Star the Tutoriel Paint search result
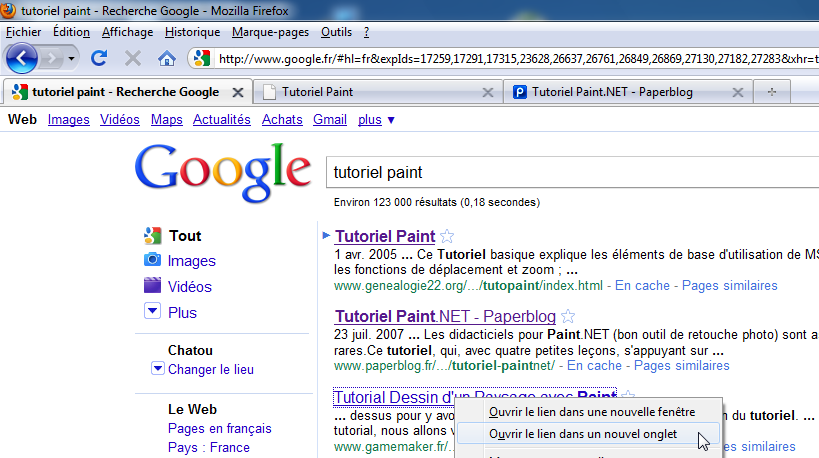 (x=447, y=237)
